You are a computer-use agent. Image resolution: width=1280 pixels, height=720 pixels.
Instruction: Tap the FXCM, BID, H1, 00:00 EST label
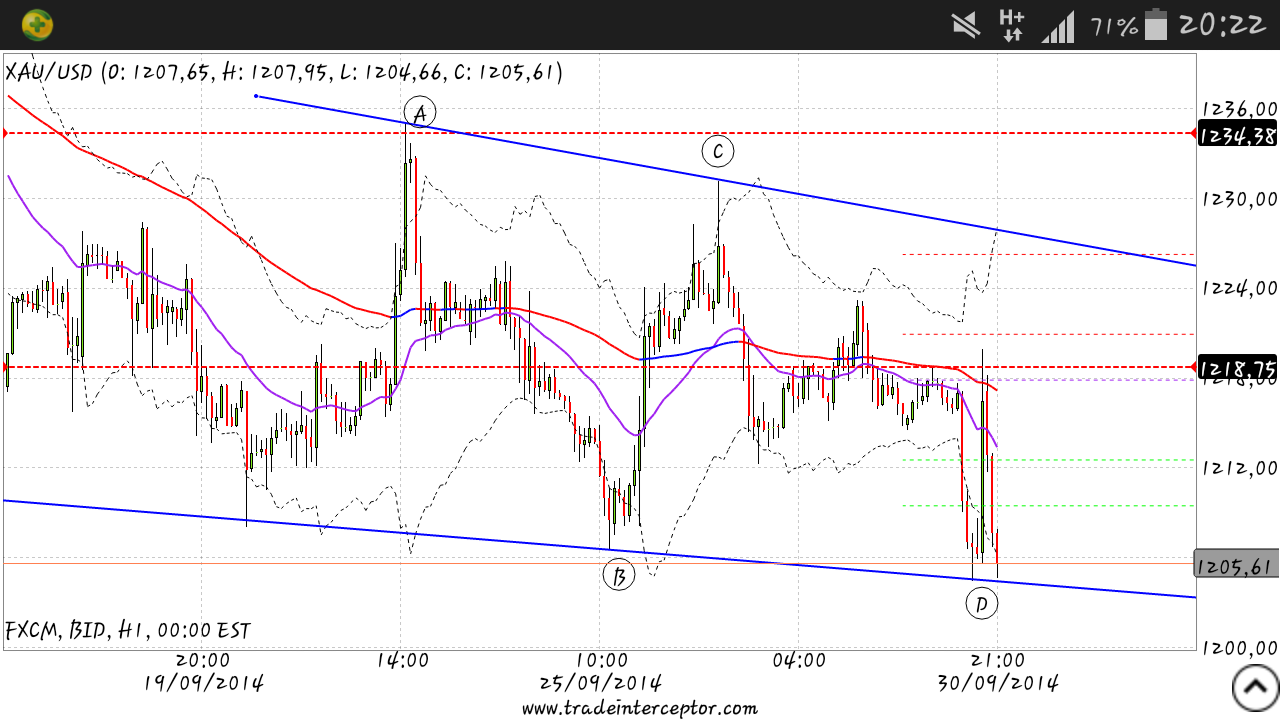pos(128,631)
